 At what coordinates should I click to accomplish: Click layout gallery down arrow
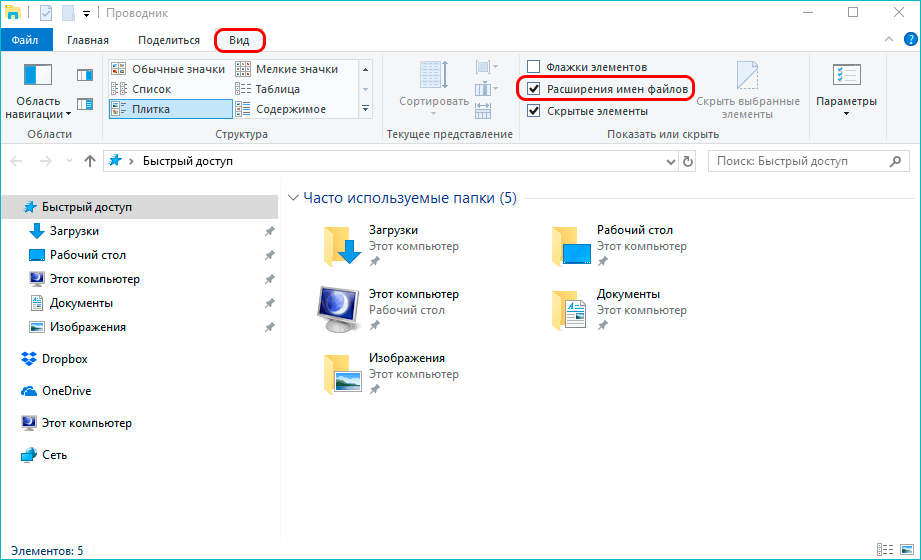click(x=365, y=89)
